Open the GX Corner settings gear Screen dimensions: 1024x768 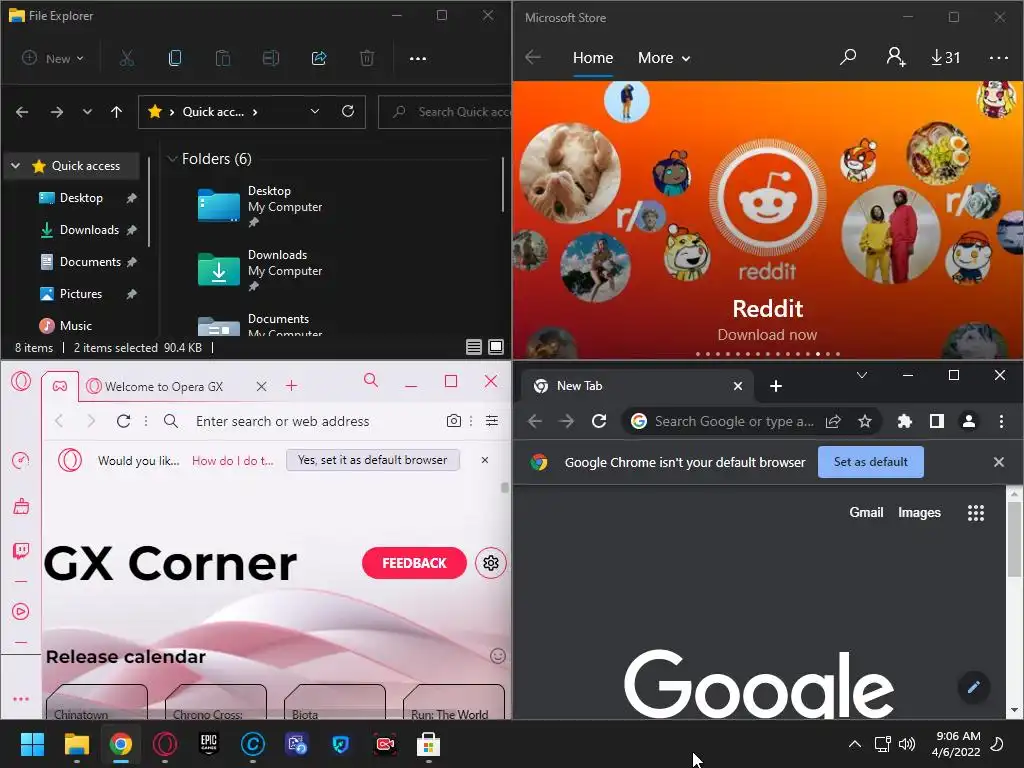[491, 563]
